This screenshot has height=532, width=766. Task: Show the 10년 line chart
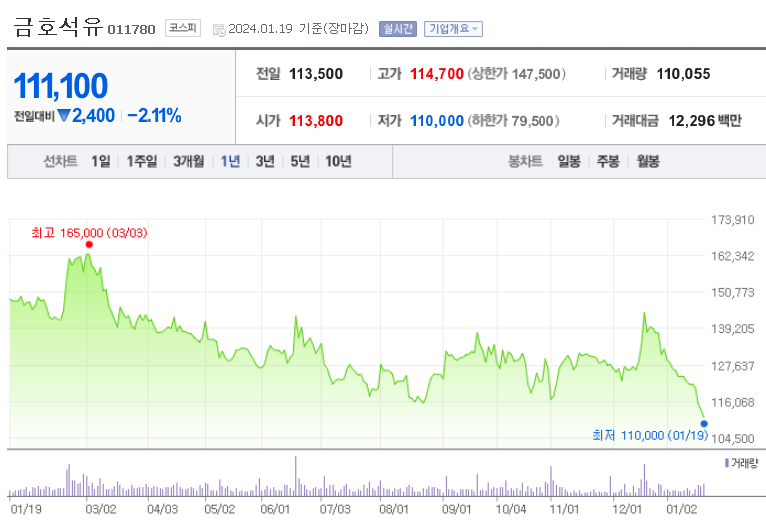(338, 161)
